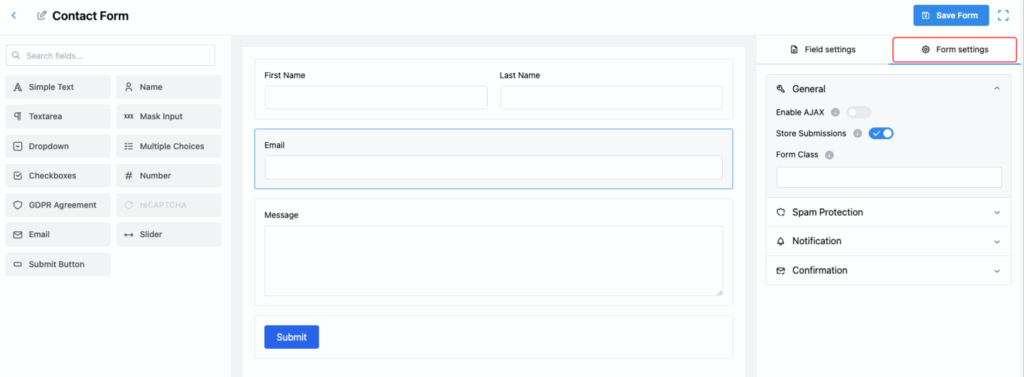Click the GDPR Agreement shield icon
This screenshot has height=377, width=1024.
click(18, 205)
